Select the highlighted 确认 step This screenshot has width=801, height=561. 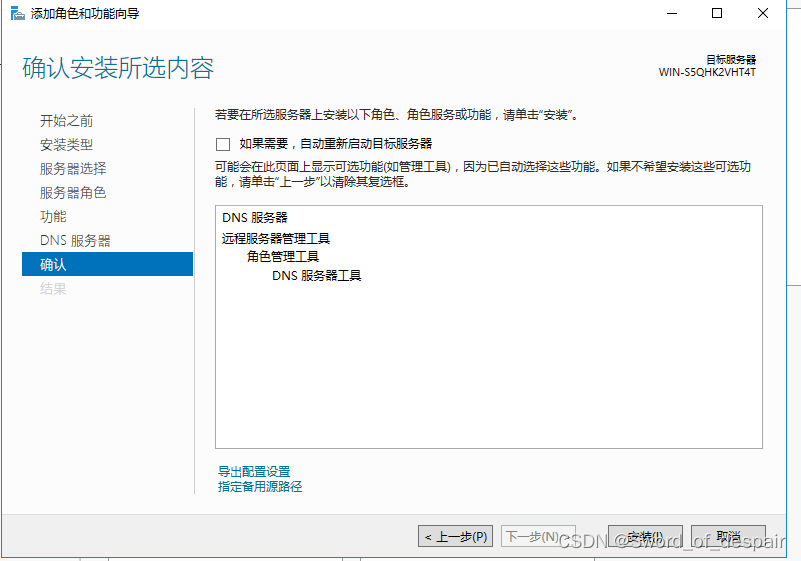click(53, 265)
